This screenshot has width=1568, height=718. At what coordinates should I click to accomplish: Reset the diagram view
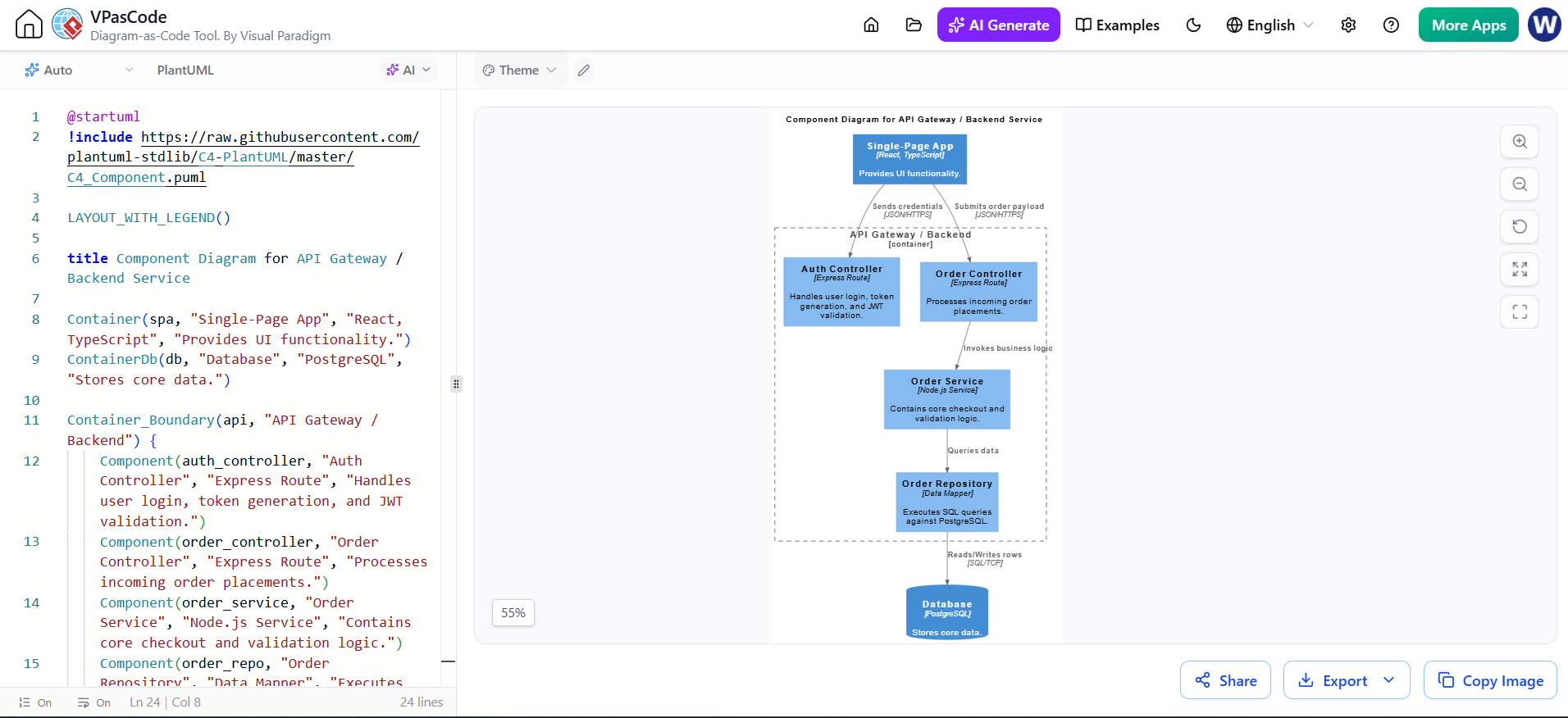pos(1520,226)
